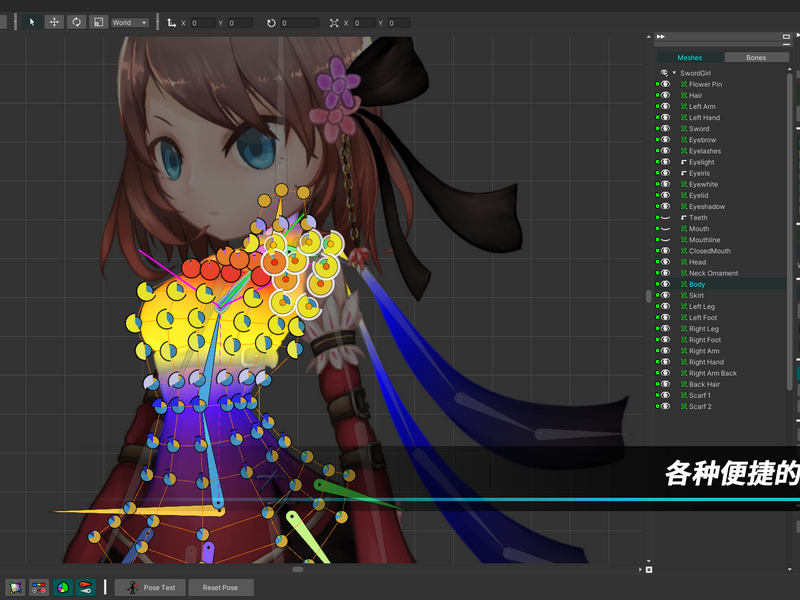Click the scale X input field

coord(364,23)
